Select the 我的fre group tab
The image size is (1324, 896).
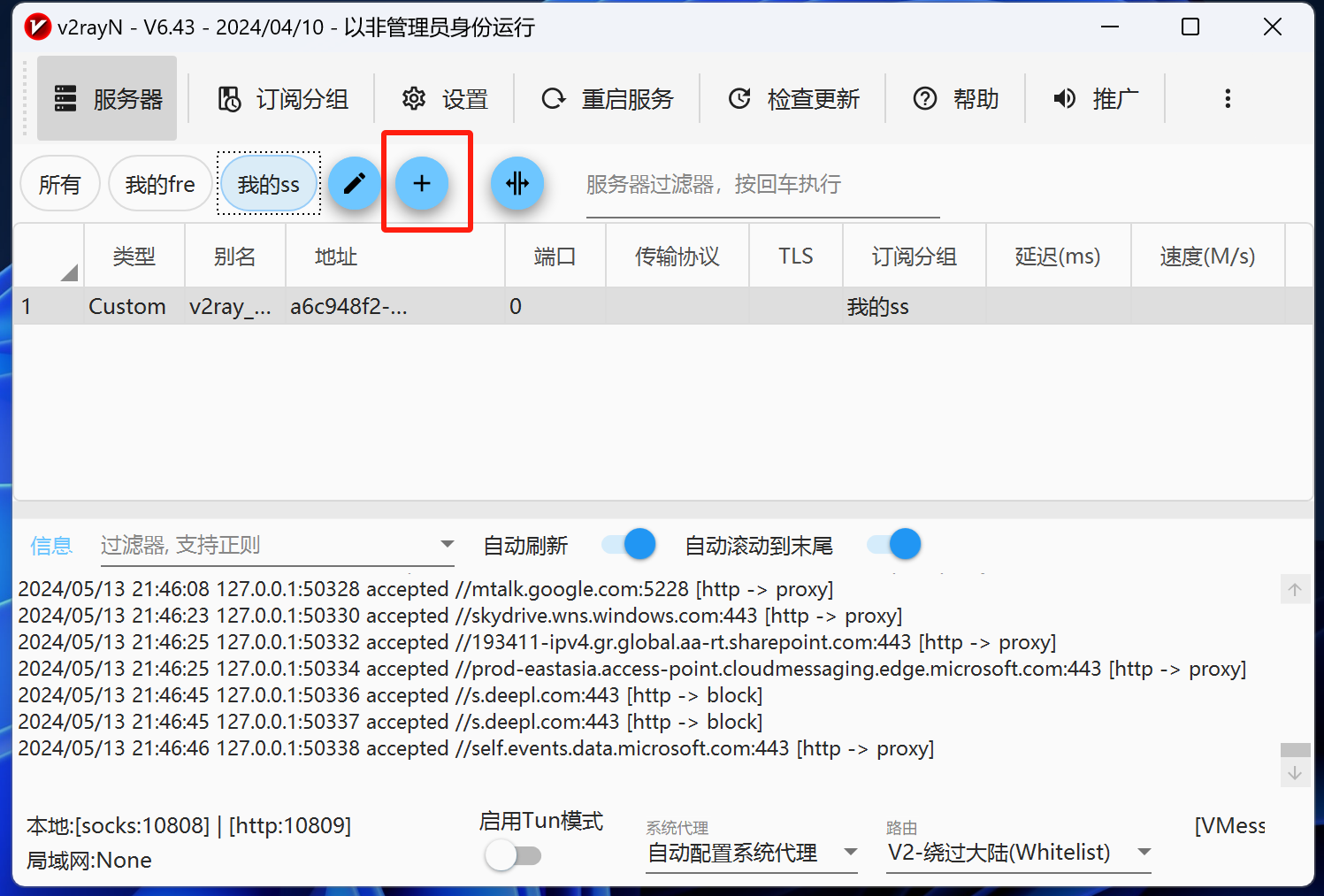[x=160, y=184]
